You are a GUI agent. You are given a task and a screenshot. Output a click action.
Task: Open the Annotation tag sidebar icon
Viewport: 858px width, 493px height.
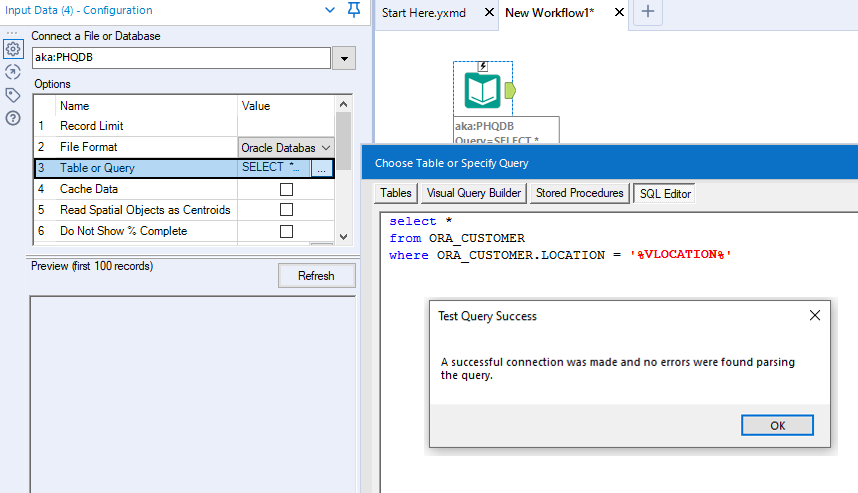13,95
